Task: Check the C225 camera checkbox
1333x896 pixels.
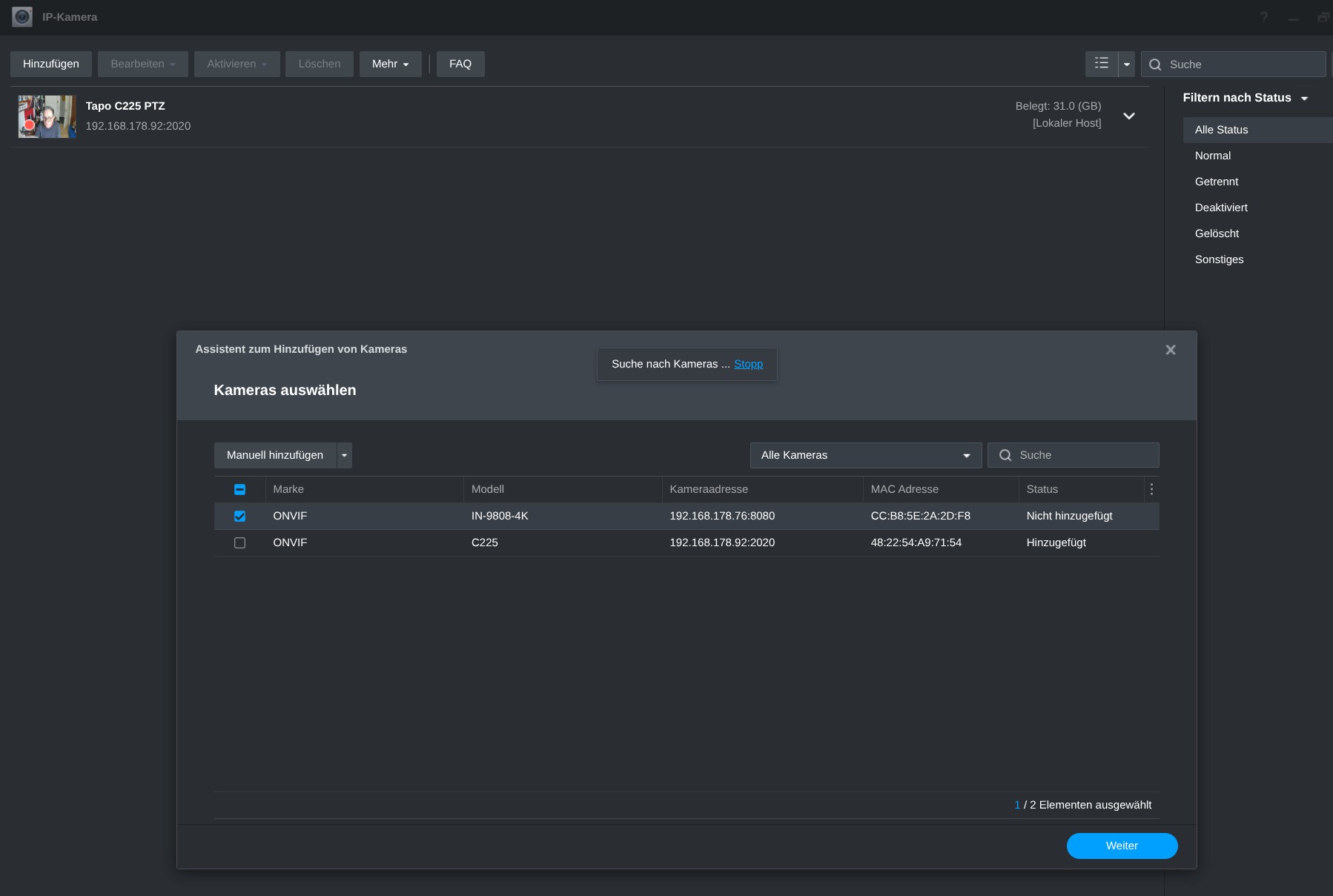Action: 239,542
